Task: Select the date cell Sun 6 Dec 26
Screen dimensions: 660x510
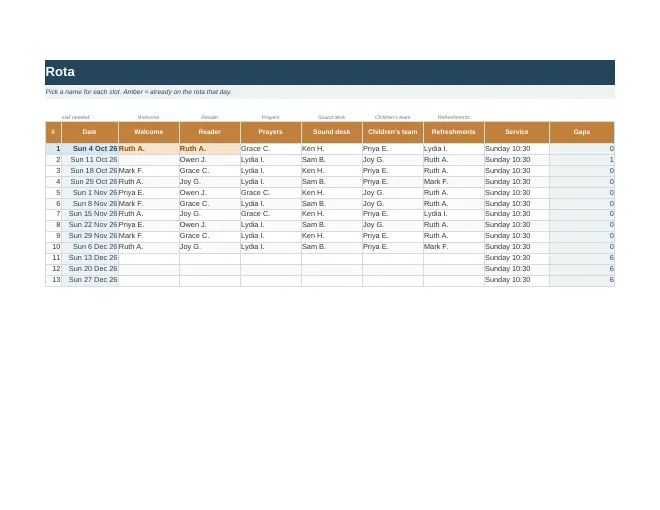Action: click(90, 247)
